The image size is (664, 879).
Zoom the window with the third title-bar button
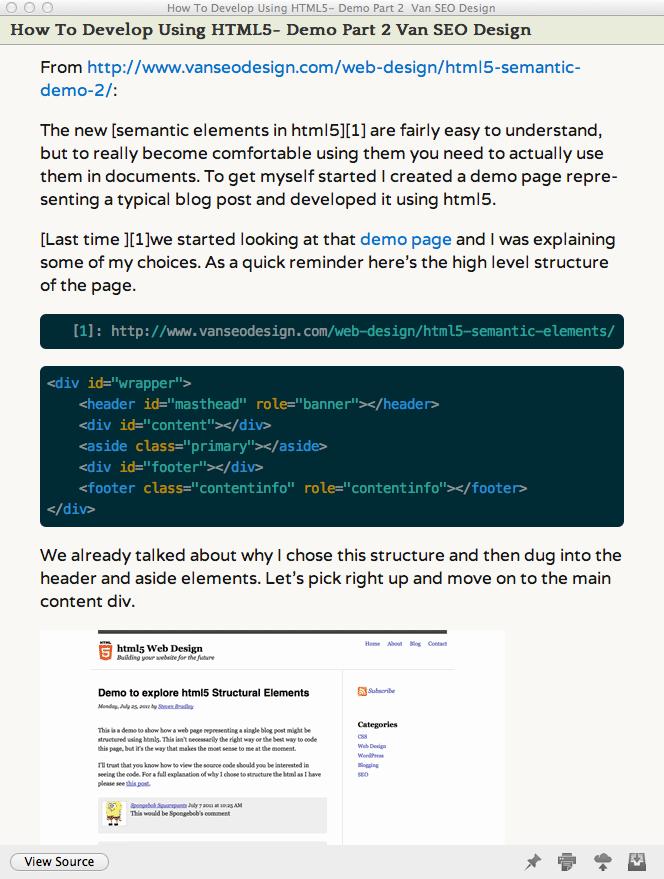click(47, 8)
